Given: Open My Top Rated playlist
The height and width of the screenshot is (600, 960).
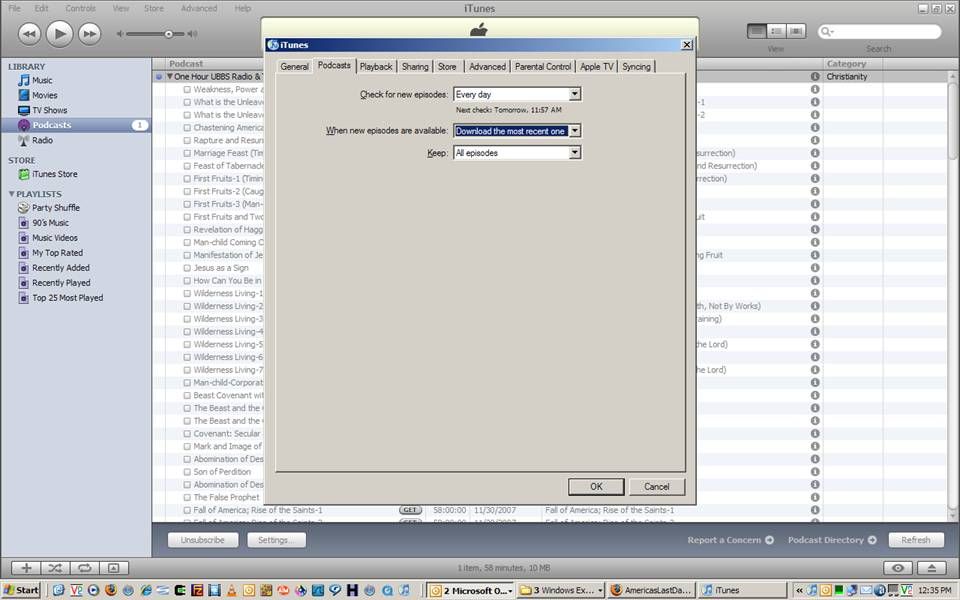Looking at the screenshot, I should tap(57, 253).
